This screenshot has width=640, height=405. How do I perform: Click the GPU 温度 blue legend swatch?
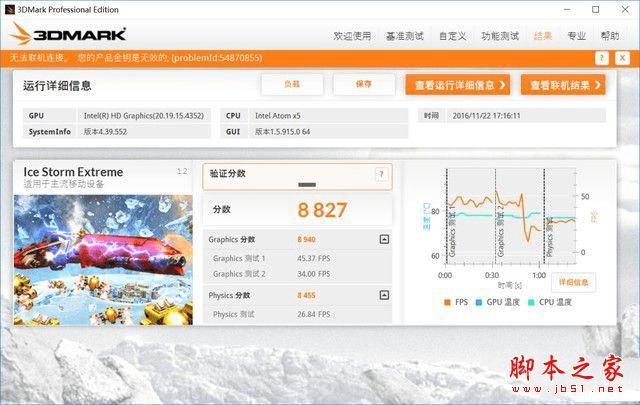[x=479, y=303]
